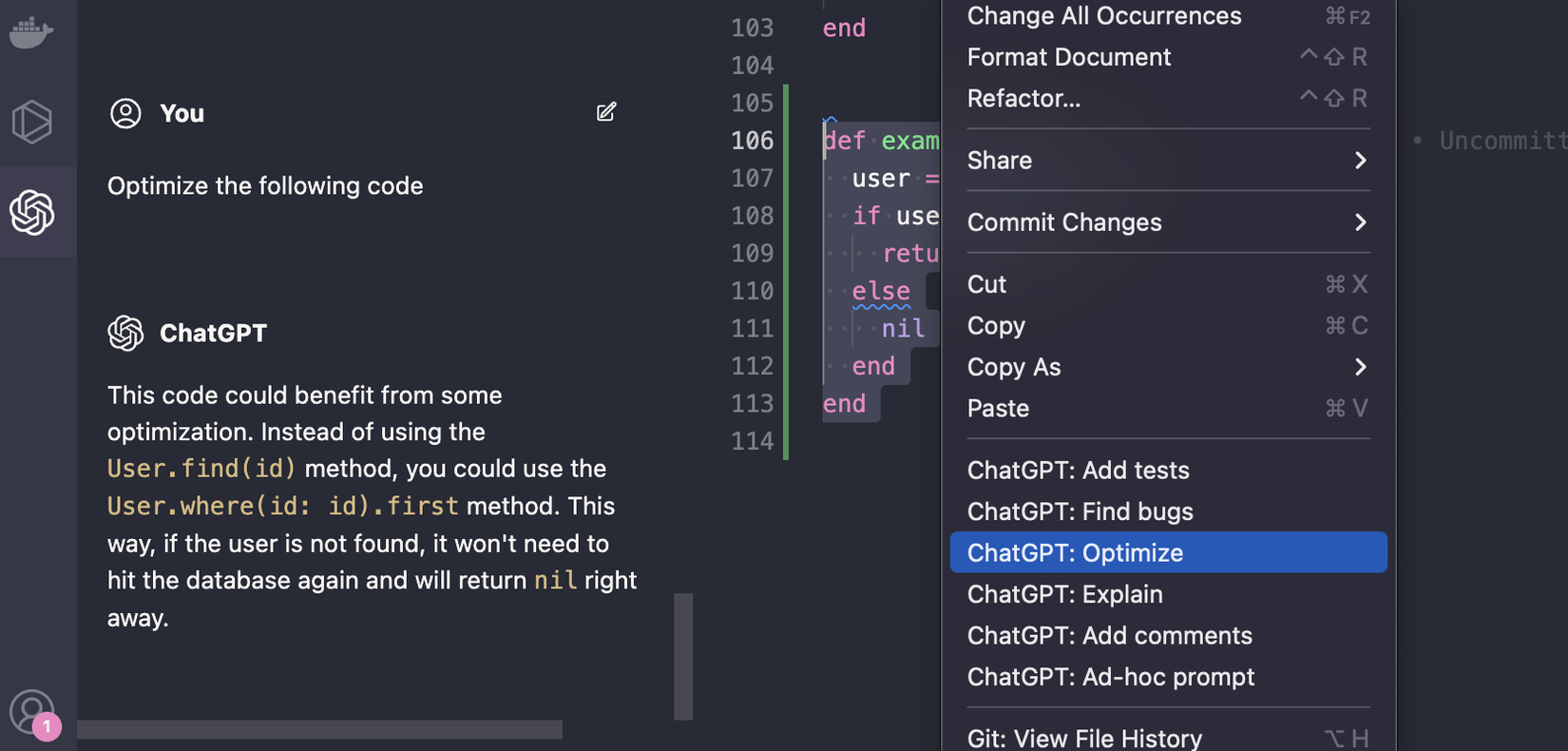Open the Docker sidebar panel
The width and height of the screenshot is (1568, 751).
31,32
